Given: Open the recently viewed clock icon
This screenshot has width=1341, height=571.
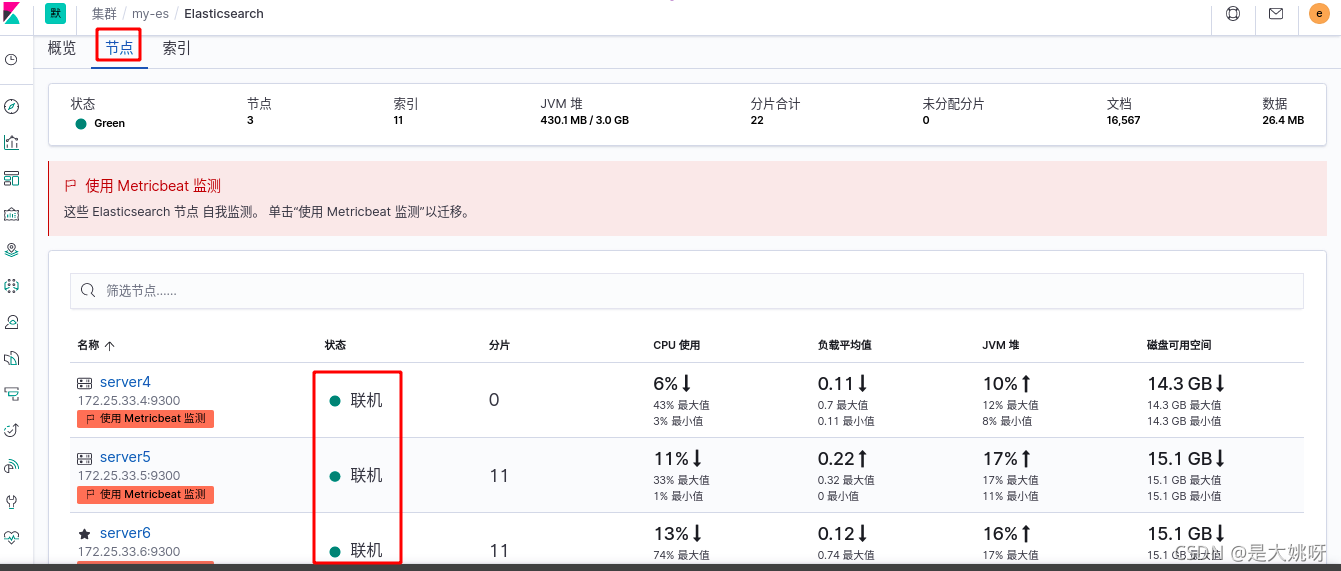Looking at the screenshot, I should click(11, 60).
